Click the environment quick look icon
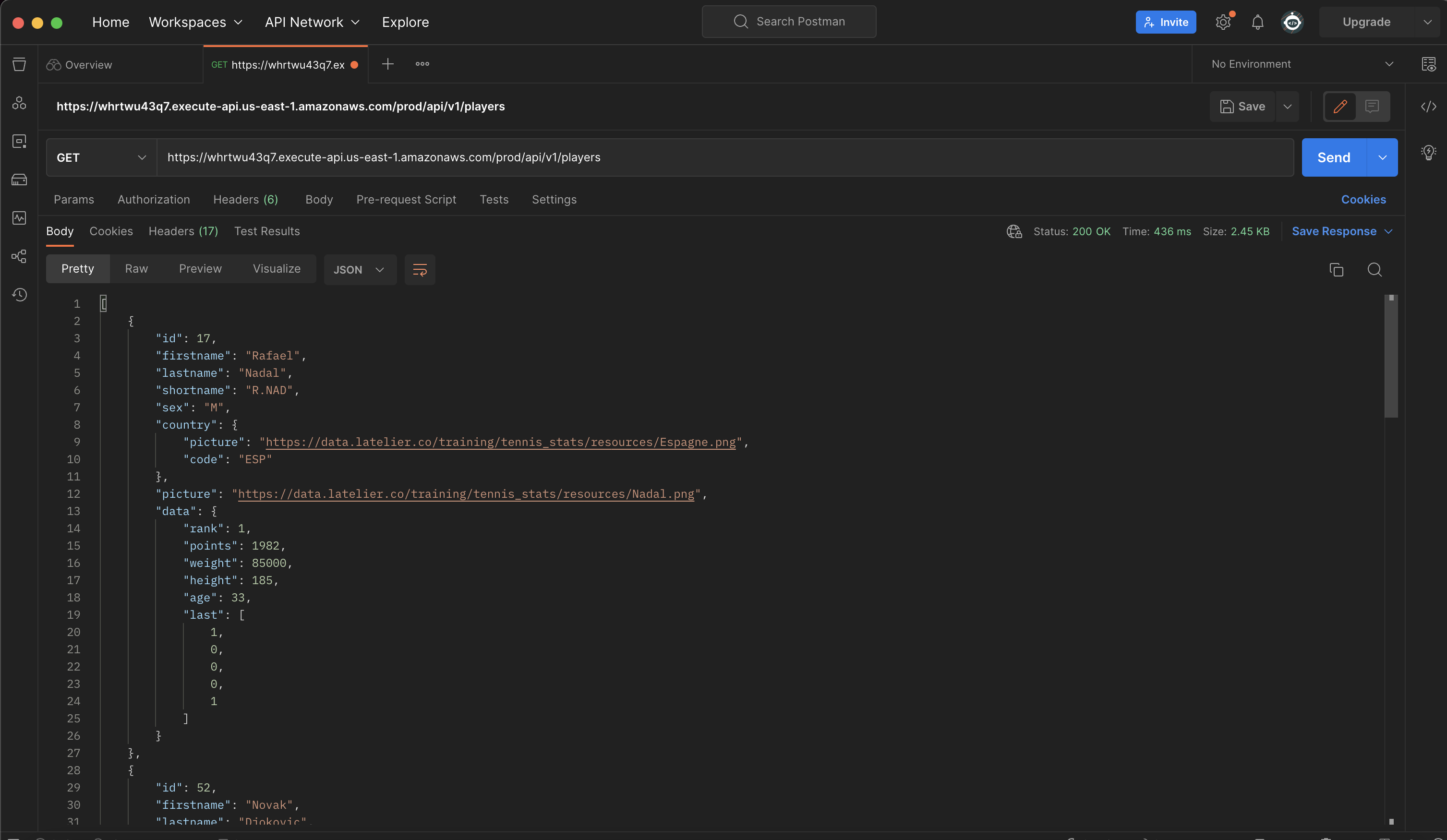1447x840 pixels. tap(1428, 64)
